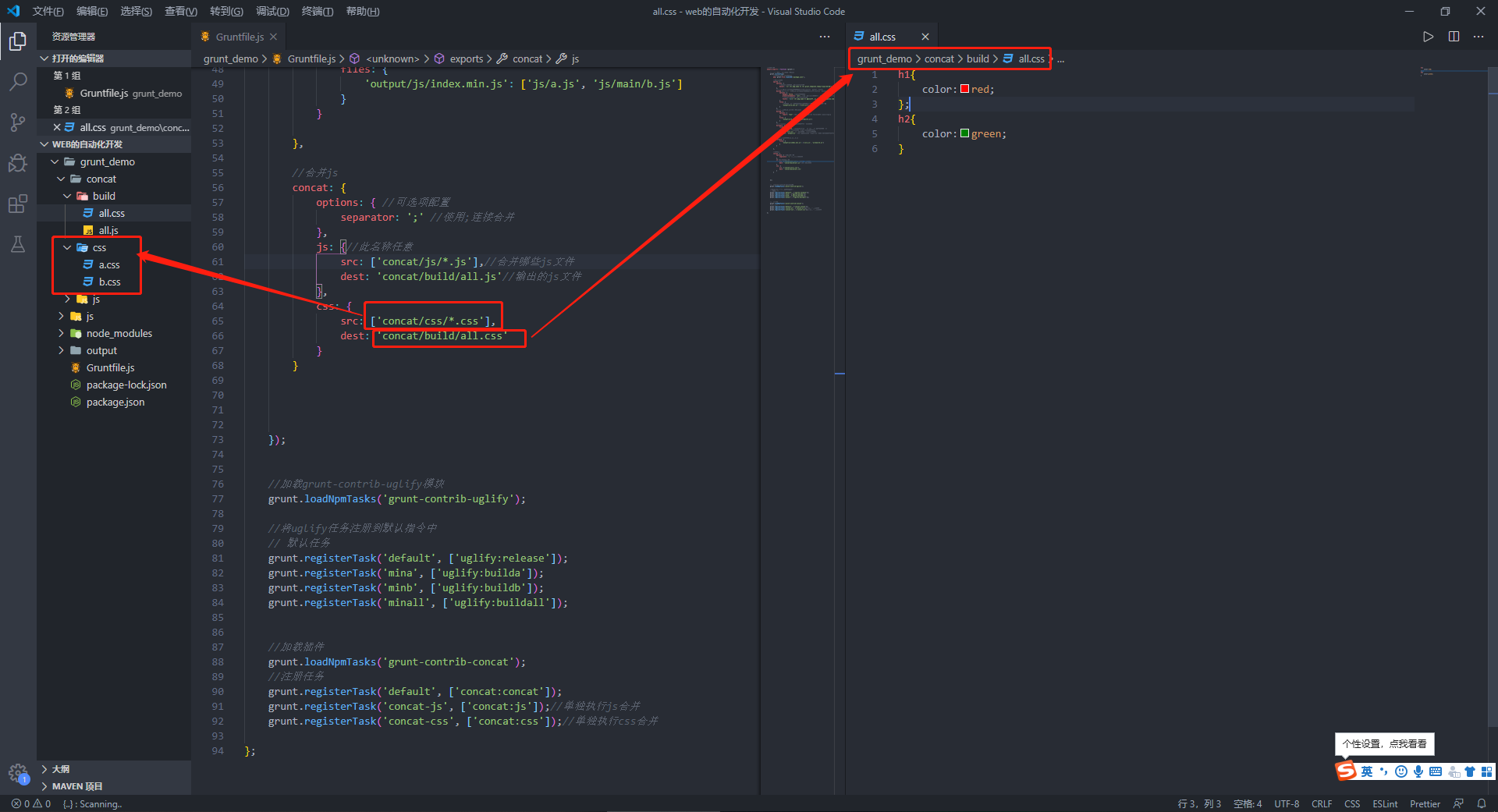The height and width of the screenshot is (812, 1498).
Task: Click the CSS language mode in status bar
Action: (x=1352, y=803)
